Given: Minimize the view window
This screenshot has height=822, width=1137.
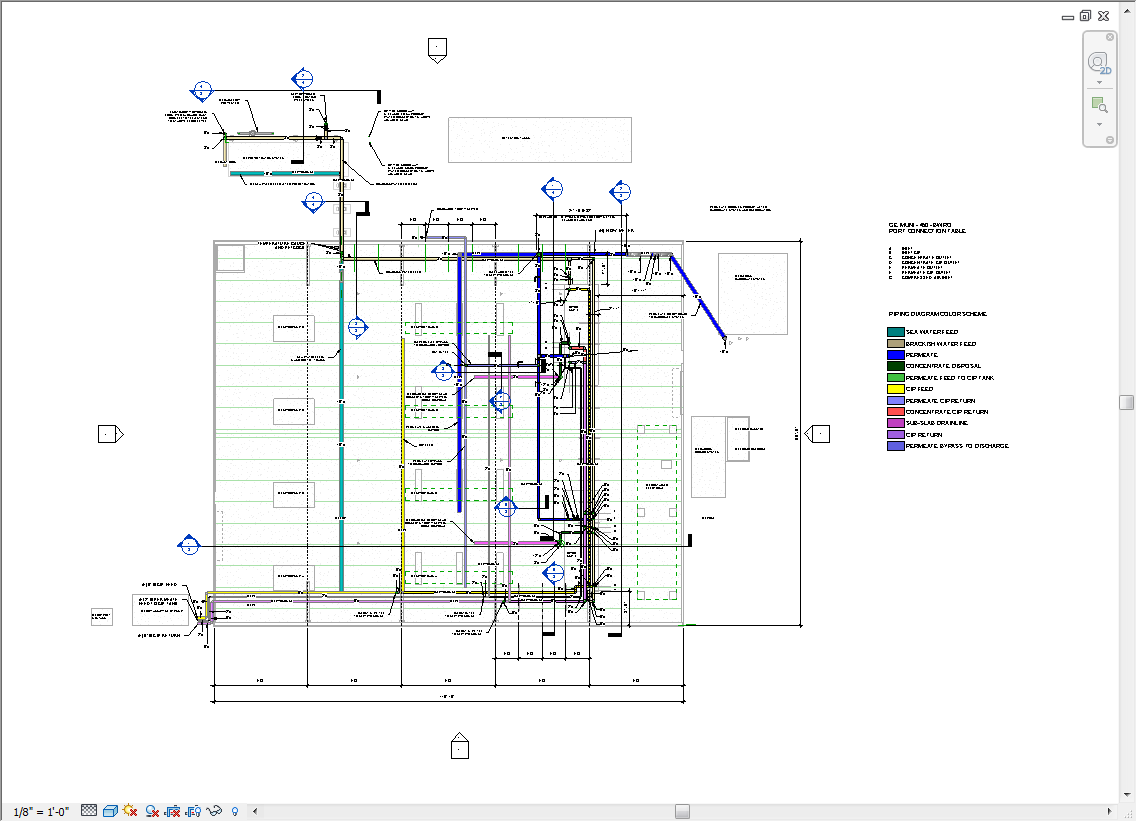Looking at the screenshot, I should (x=1067, y=17).
